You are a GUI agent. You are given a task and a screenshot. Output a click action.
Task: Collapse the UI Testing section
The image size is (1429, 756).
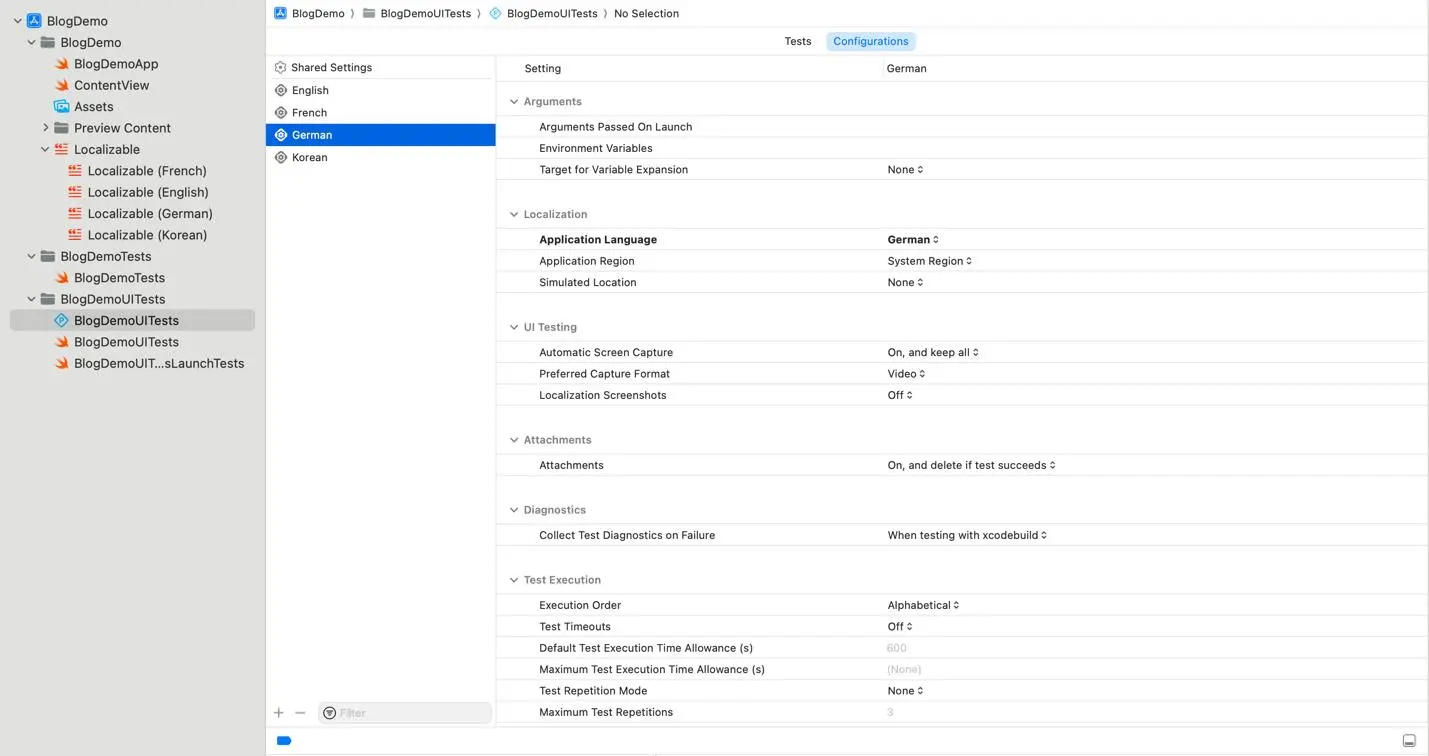click(x=514, y=327)
